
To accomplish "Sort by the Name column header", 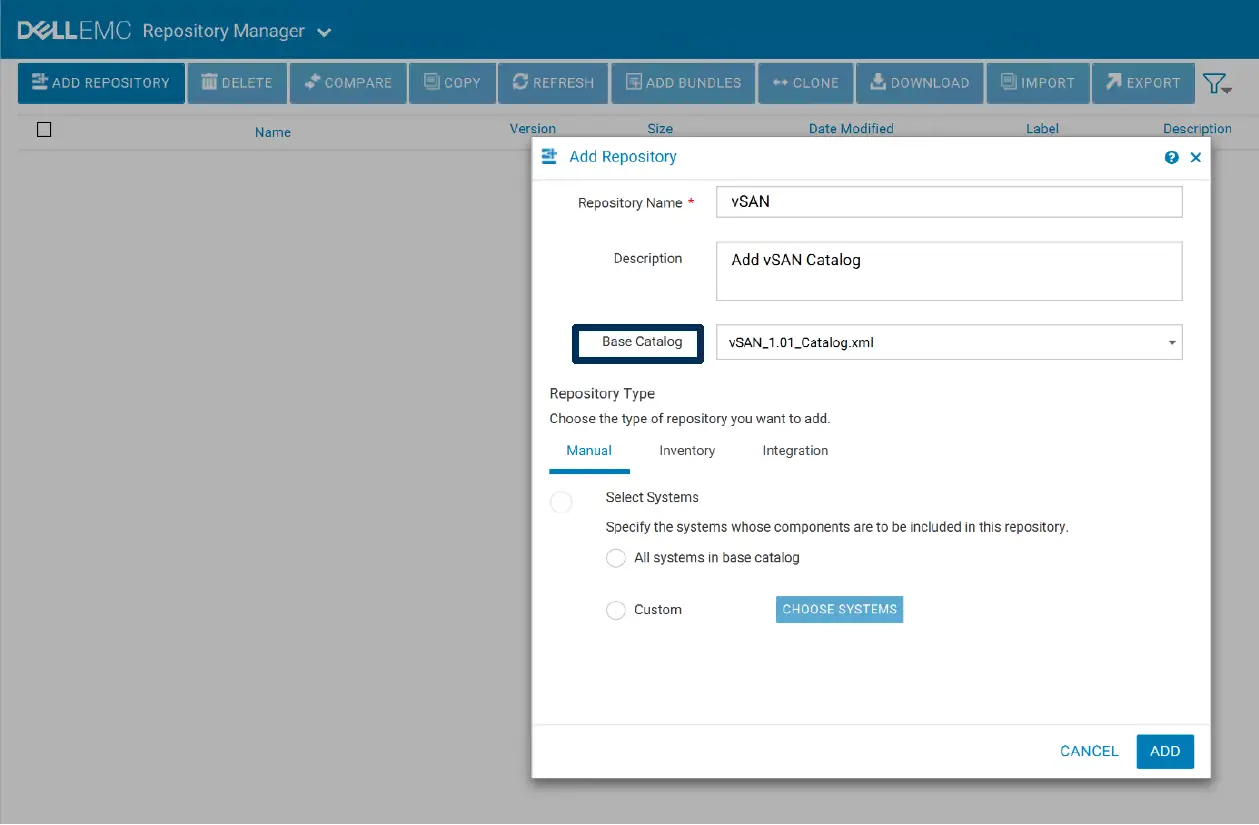I will (x=273, y=132).
